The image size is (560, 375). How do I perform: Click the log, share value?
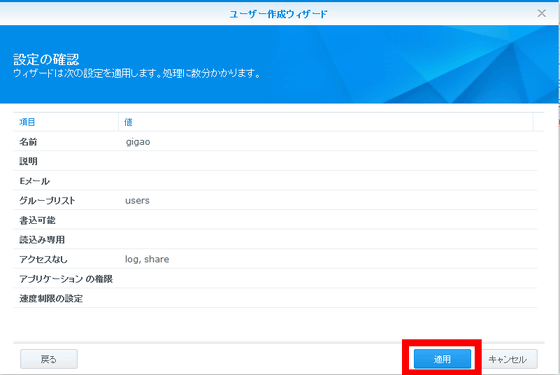tap(147, 259)
